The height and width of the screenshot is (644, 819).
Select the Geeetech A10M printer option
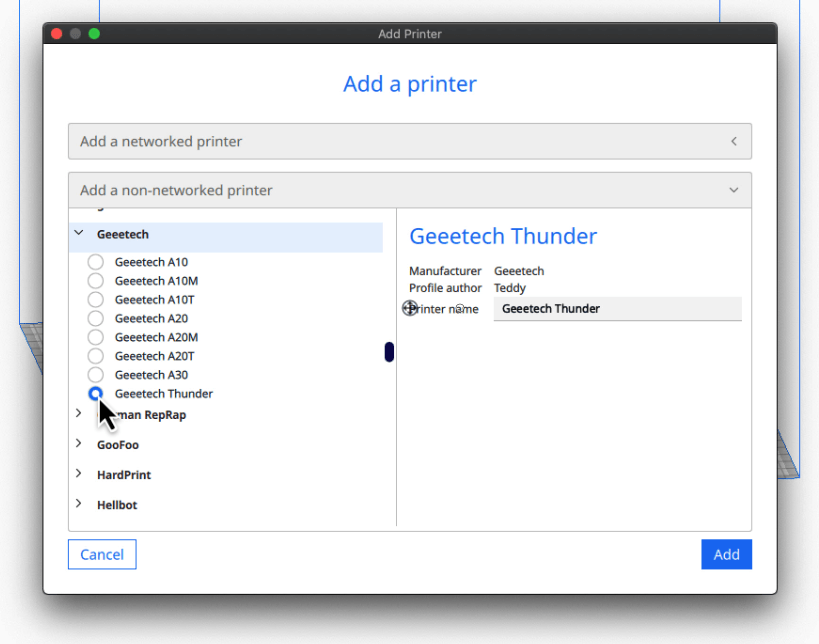point(95,281)
